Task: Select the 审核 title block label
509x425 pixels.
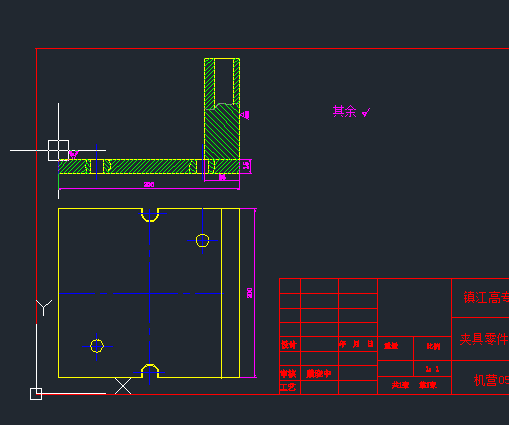Action: point(288,374)
